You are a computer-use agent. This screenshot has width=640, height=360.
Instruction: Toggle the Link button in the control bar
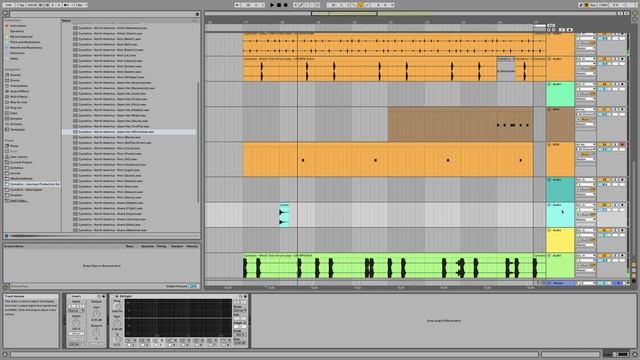[x=8, y=5]
